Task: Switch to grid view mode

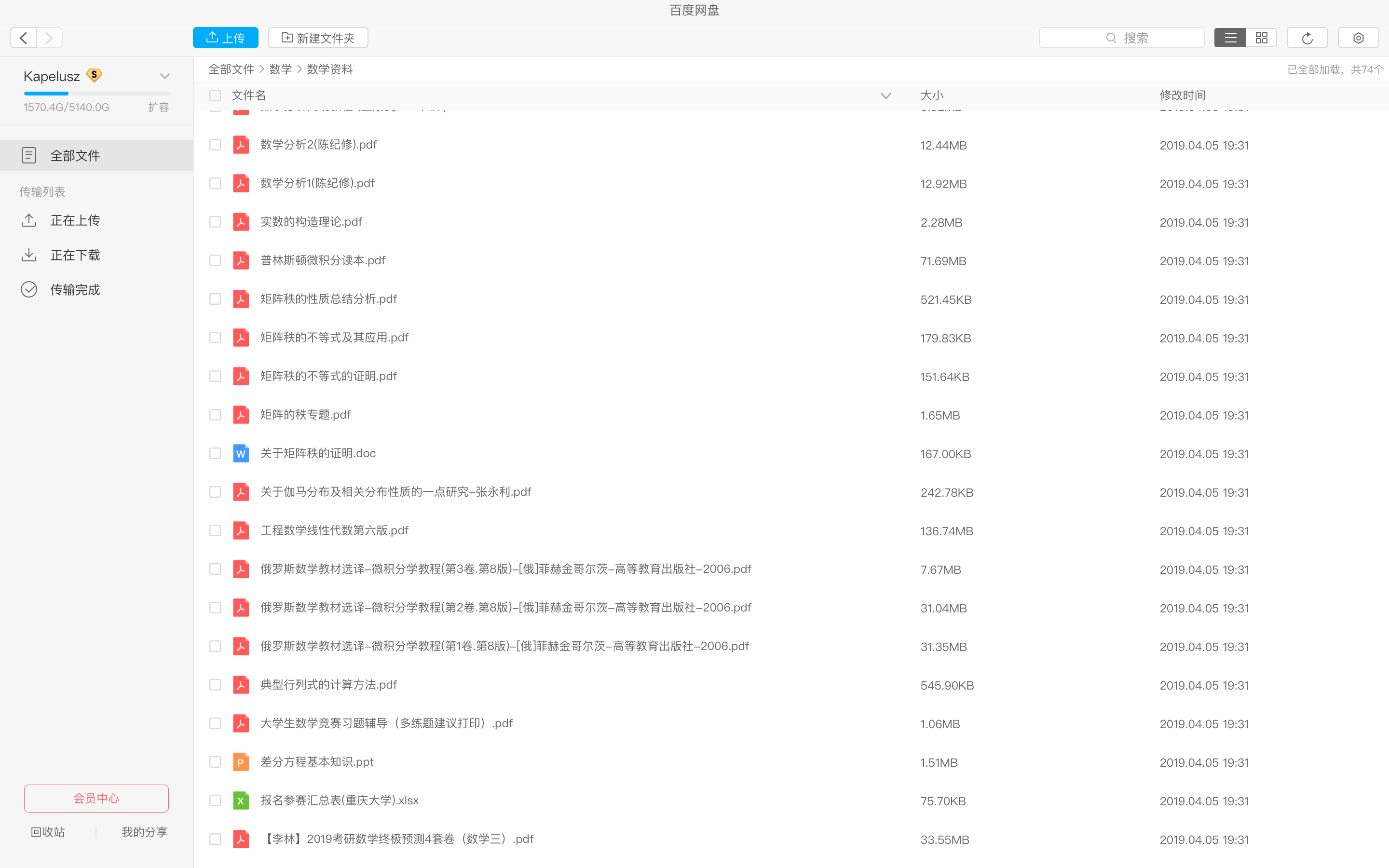Action: tap(1261, 38)
